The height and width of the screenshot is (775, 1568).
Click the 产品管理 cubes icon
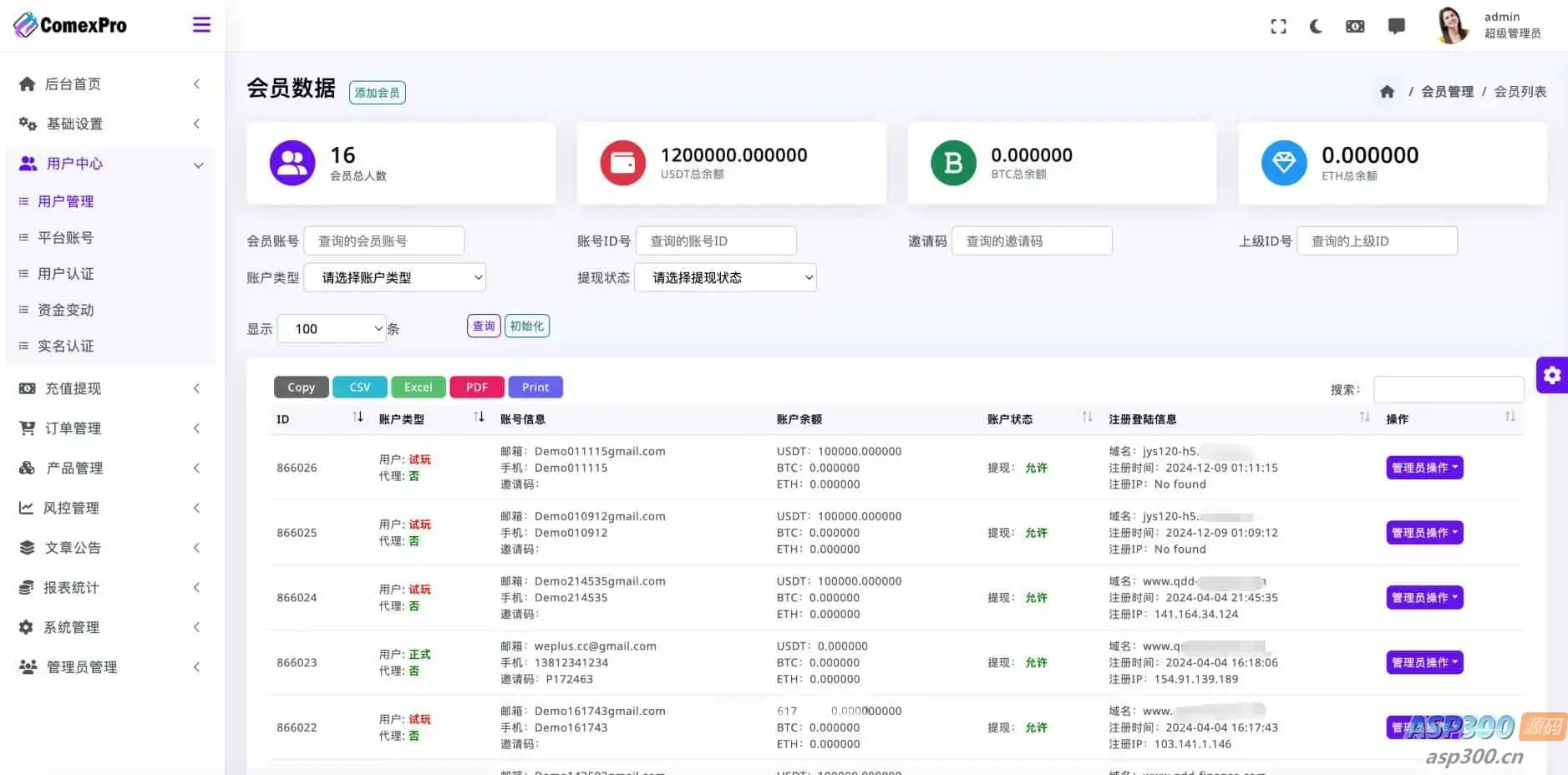(x=27, y=468)
